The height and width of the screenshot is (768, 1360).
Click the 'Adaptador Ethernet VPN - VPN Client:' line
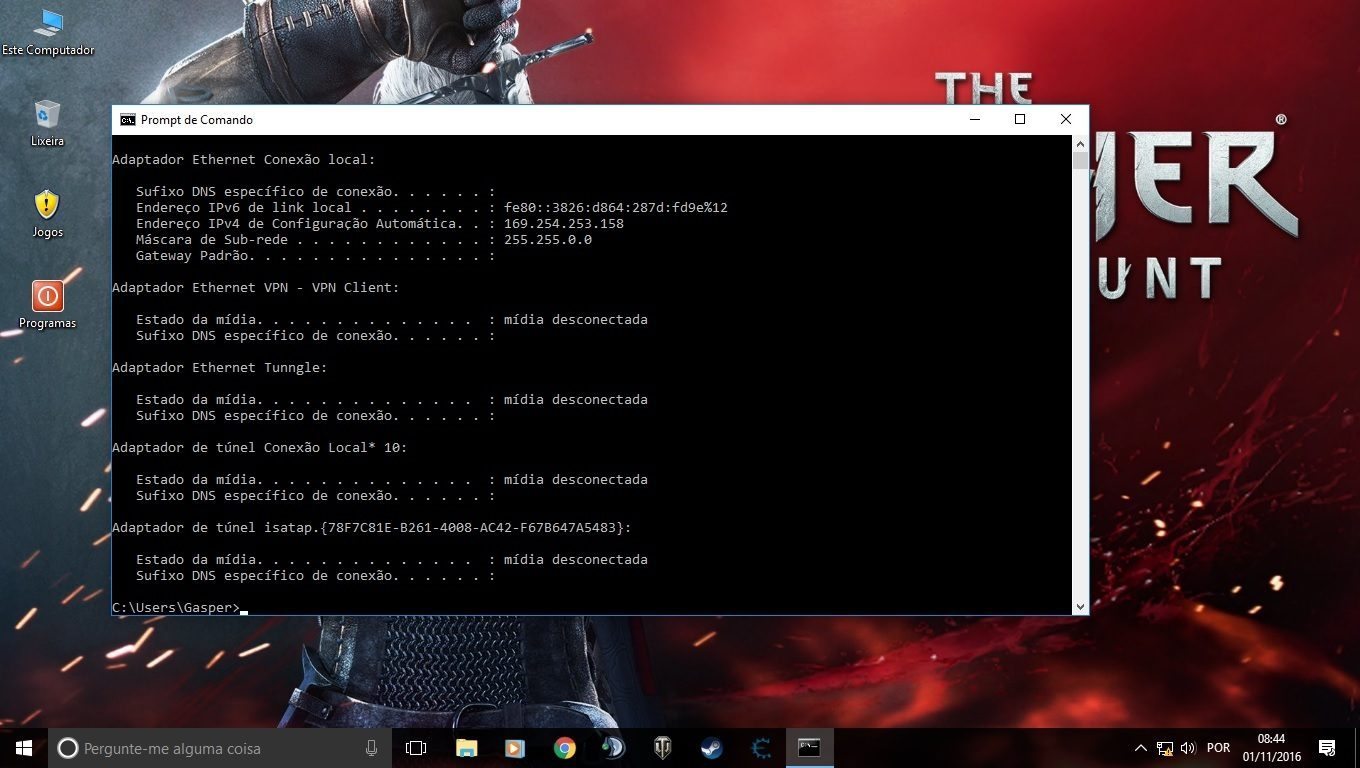pos(256,288)
